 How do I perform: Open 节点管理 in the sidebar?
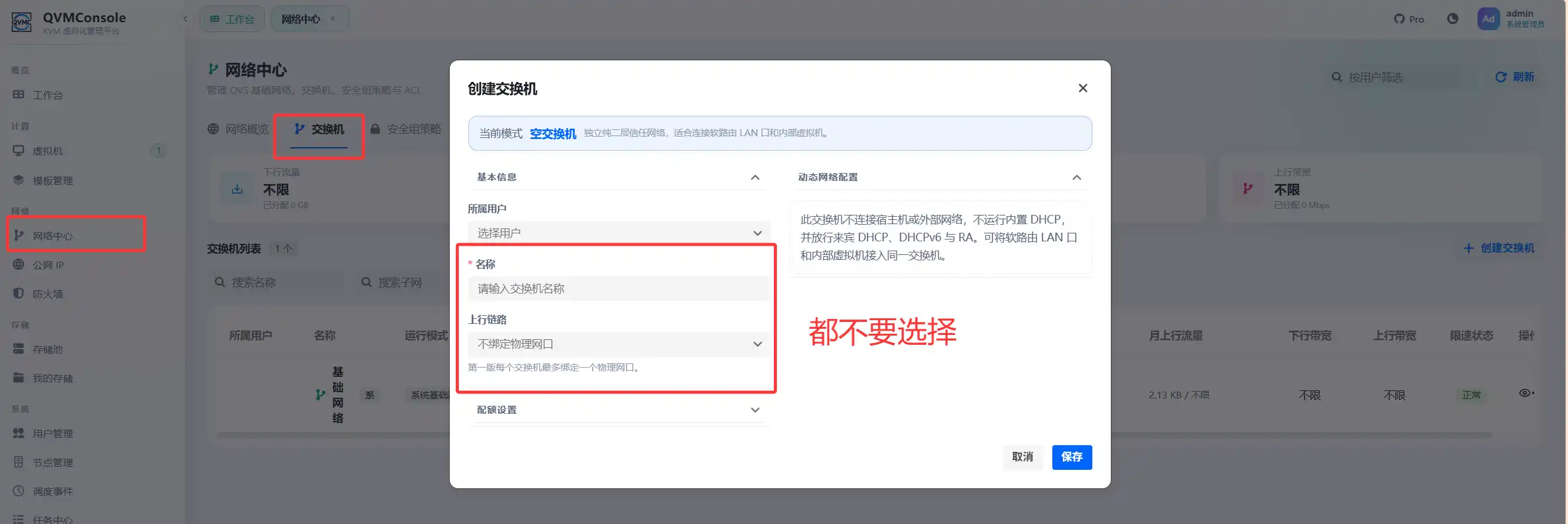coord(53,462)
